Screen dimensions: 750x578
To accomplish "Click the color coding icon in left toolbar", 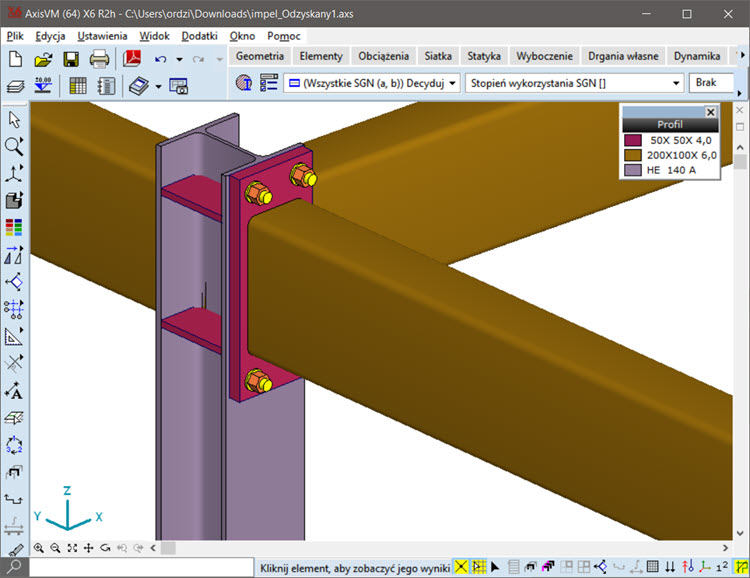I will (14, 227).
